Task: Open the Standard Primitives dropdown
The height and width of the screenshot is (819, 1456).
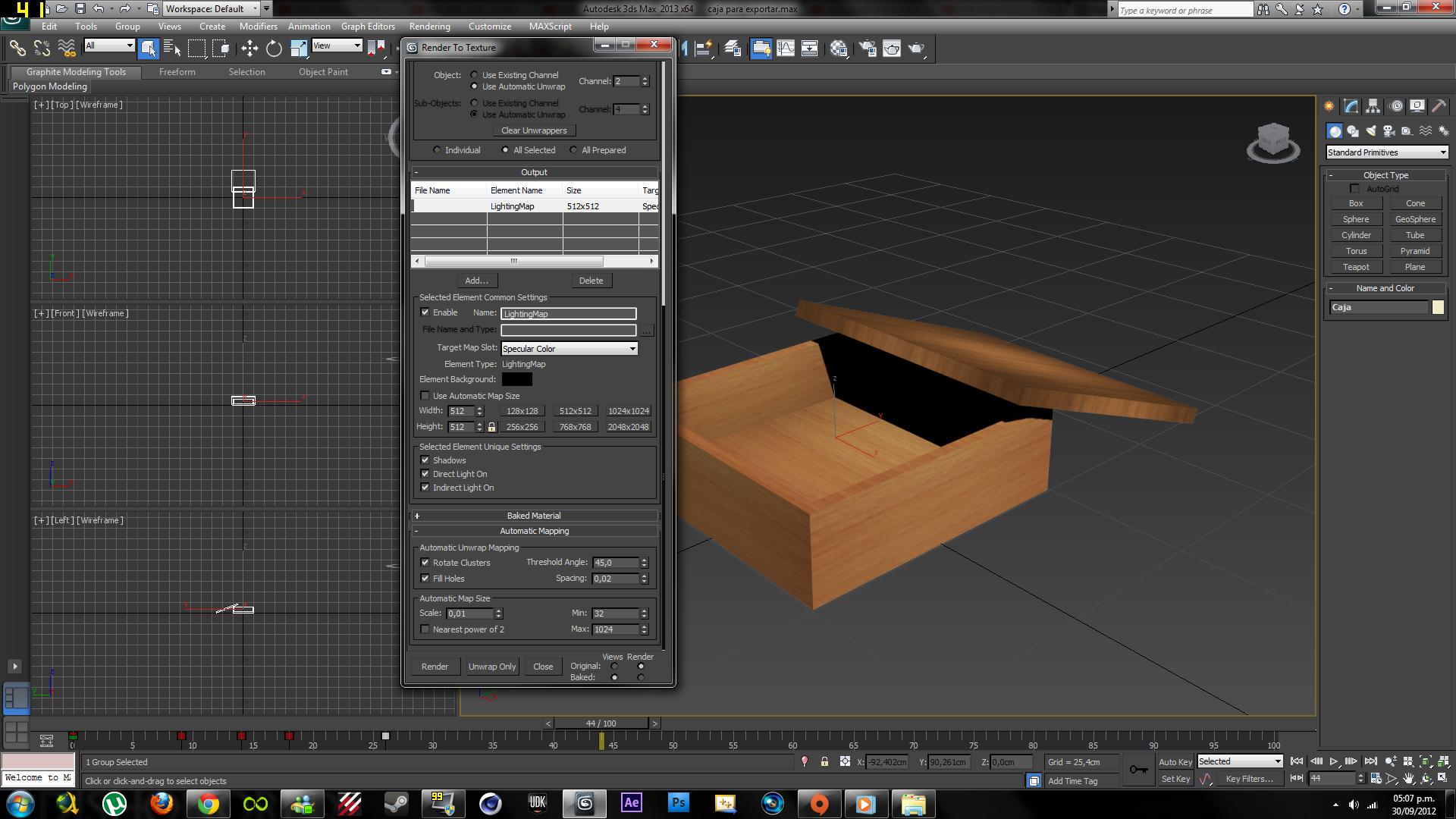Action: pos(1387,152)
